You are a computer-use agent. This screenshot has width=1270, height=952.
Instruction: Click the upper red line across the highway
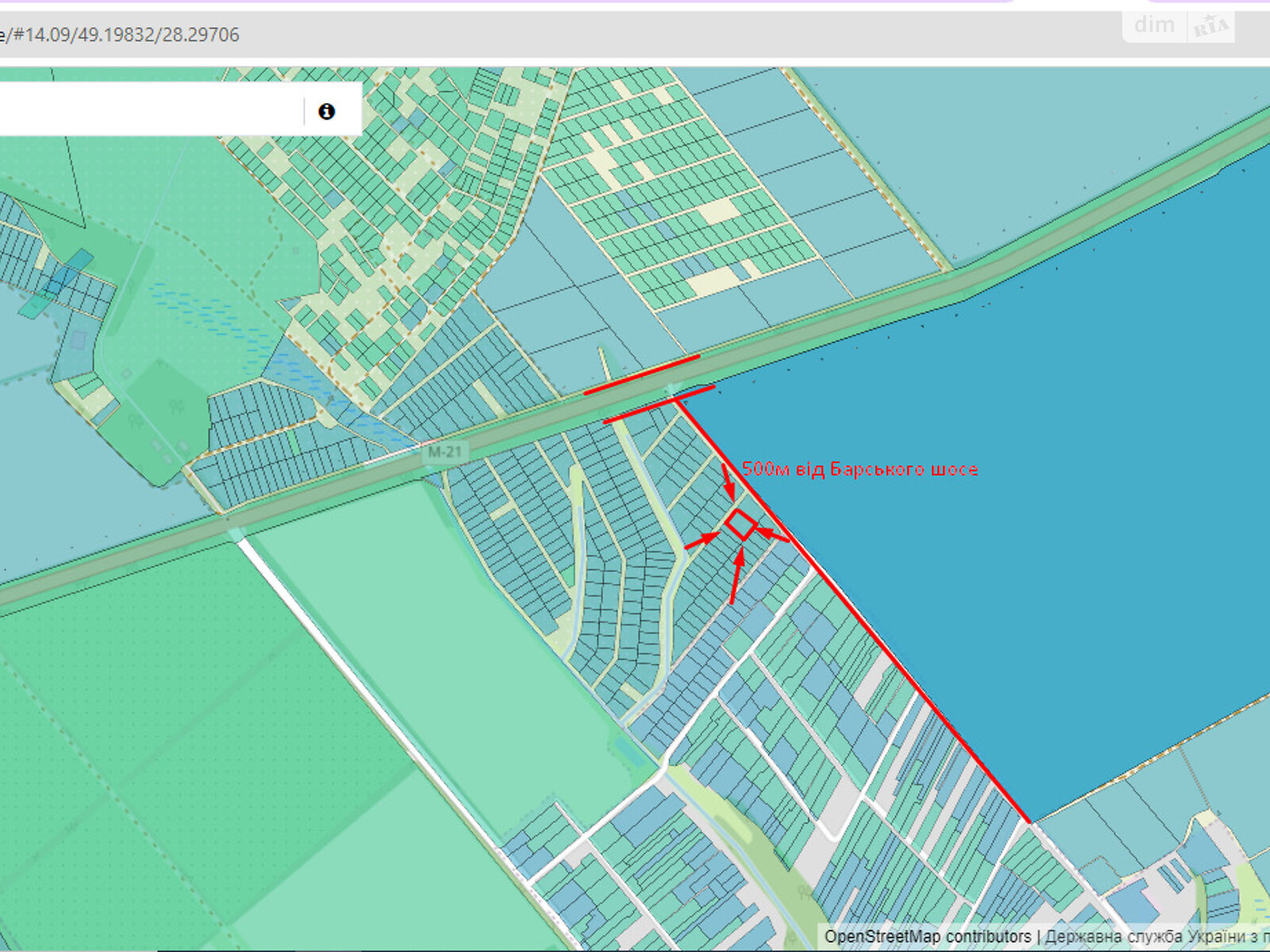(x=641, y=374)
